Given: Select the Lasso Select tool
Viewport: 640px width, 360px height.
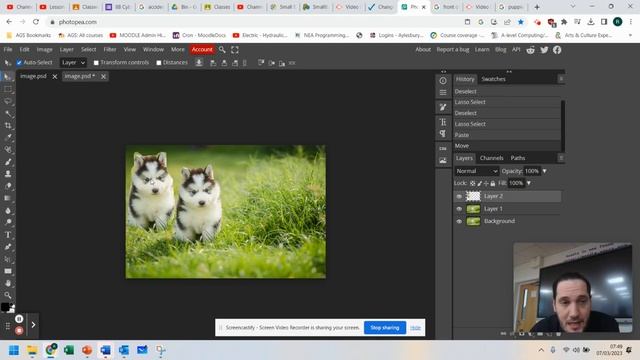Looking at the screenshot, I should (x=7, y=101).
